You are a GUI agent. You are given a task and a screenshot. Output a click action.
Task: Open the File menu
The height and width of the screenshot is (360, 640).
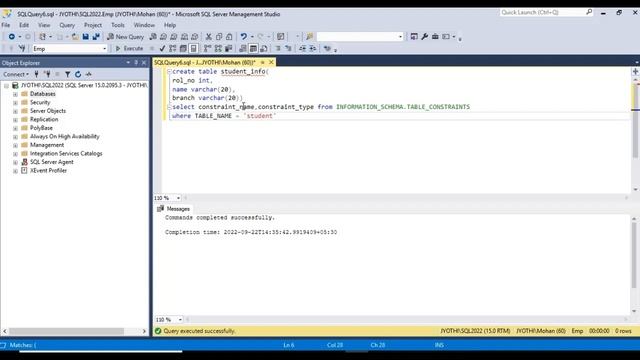pyautogui.click(x=6, y=25)
